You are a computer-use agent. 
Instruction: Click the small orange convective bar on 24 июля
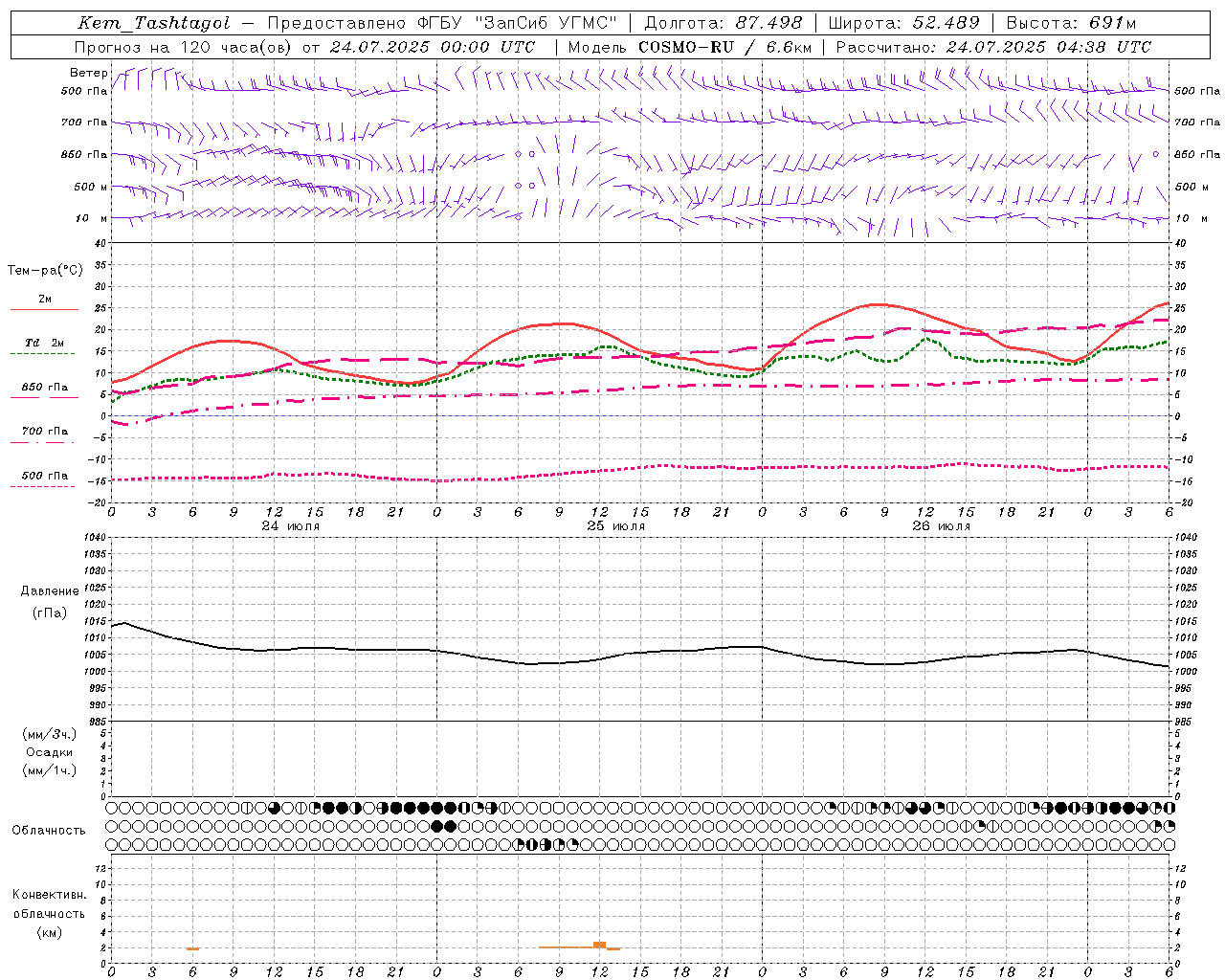pyautogui.click(x=192, y=948)
